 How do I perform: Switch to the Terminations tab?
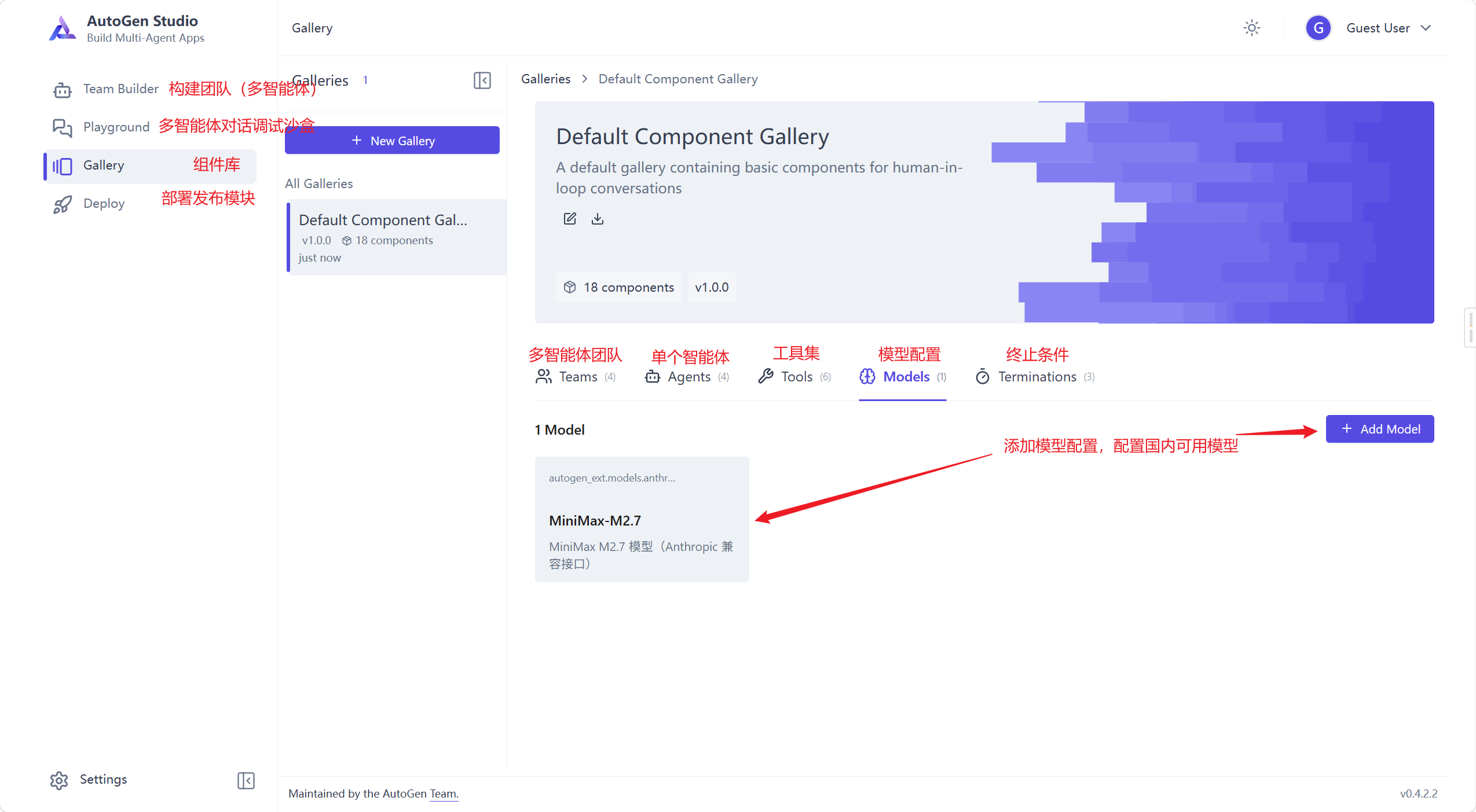(x=1035, y=377)
